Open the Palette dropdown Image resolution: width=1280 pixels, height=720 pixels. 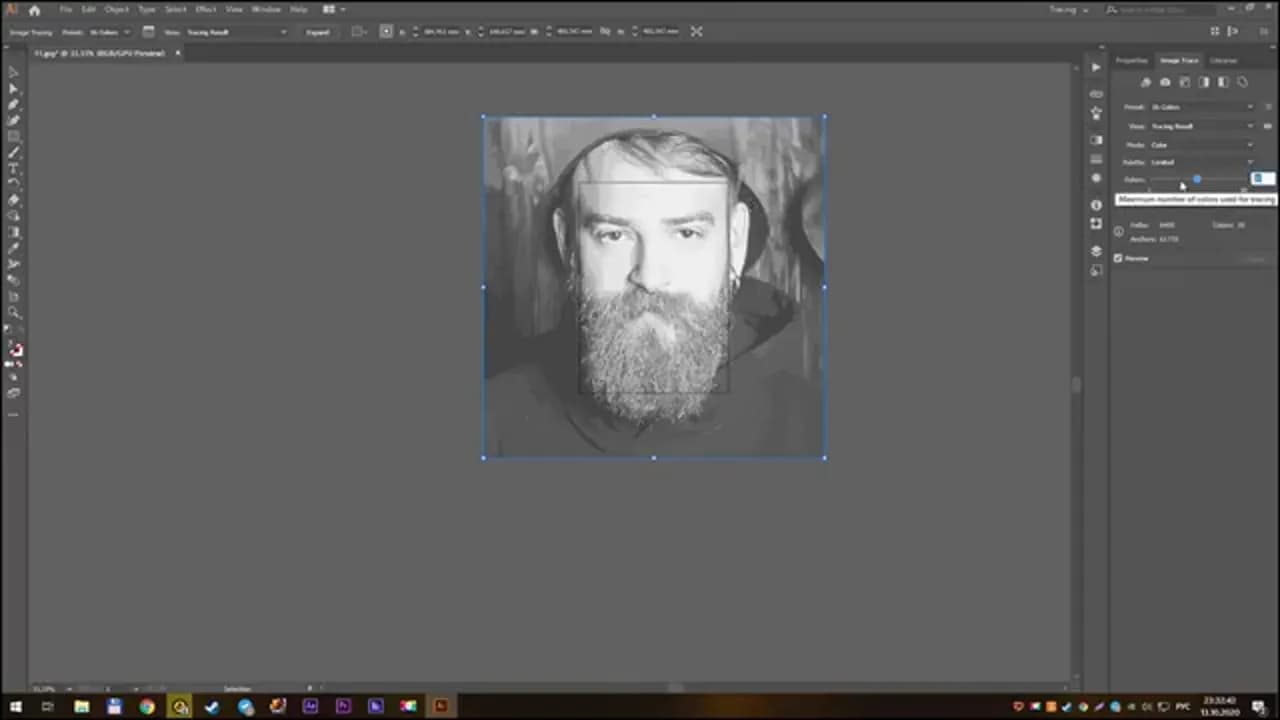click(x=1201, y=162)
